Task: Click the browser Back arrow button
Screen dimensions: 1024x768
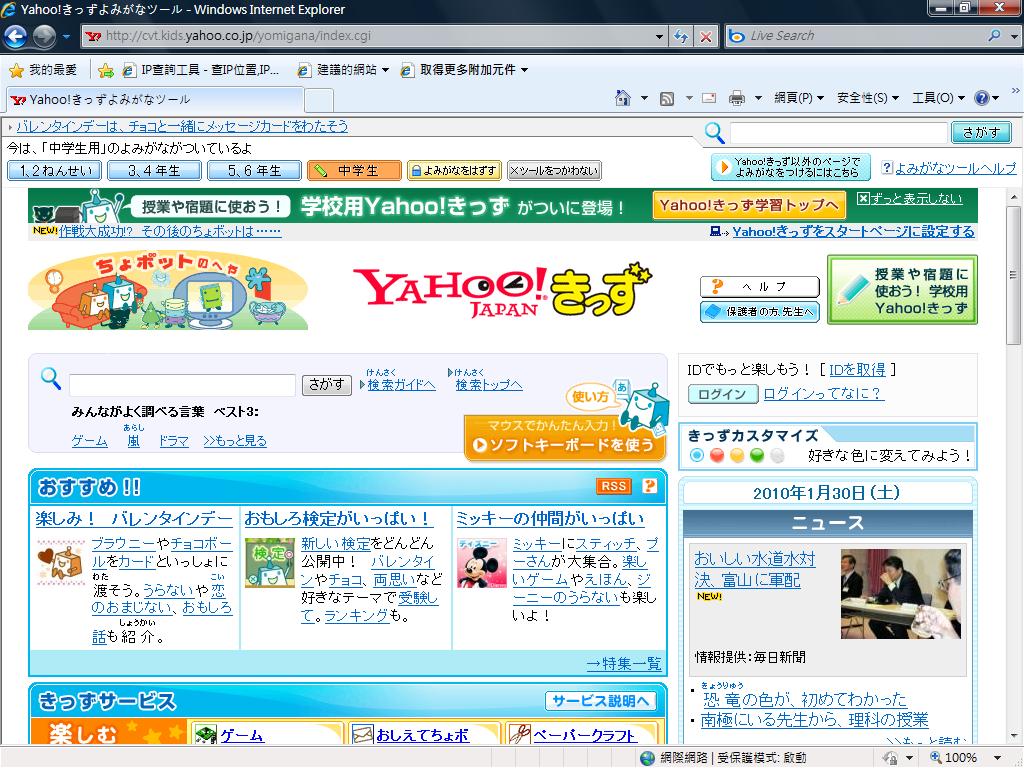Action: click(16, 36)
